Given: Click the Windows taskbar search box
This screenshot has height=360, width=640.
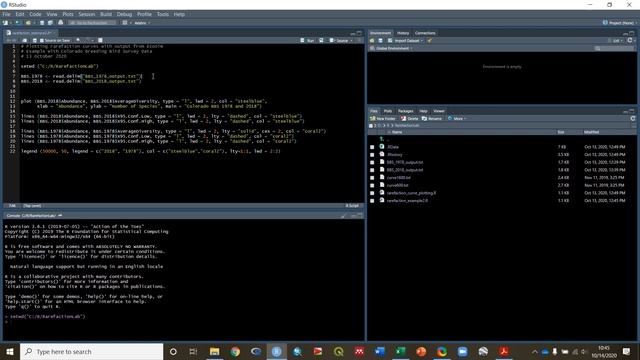Looking at the screenshot, I should [x=91, y=351].
